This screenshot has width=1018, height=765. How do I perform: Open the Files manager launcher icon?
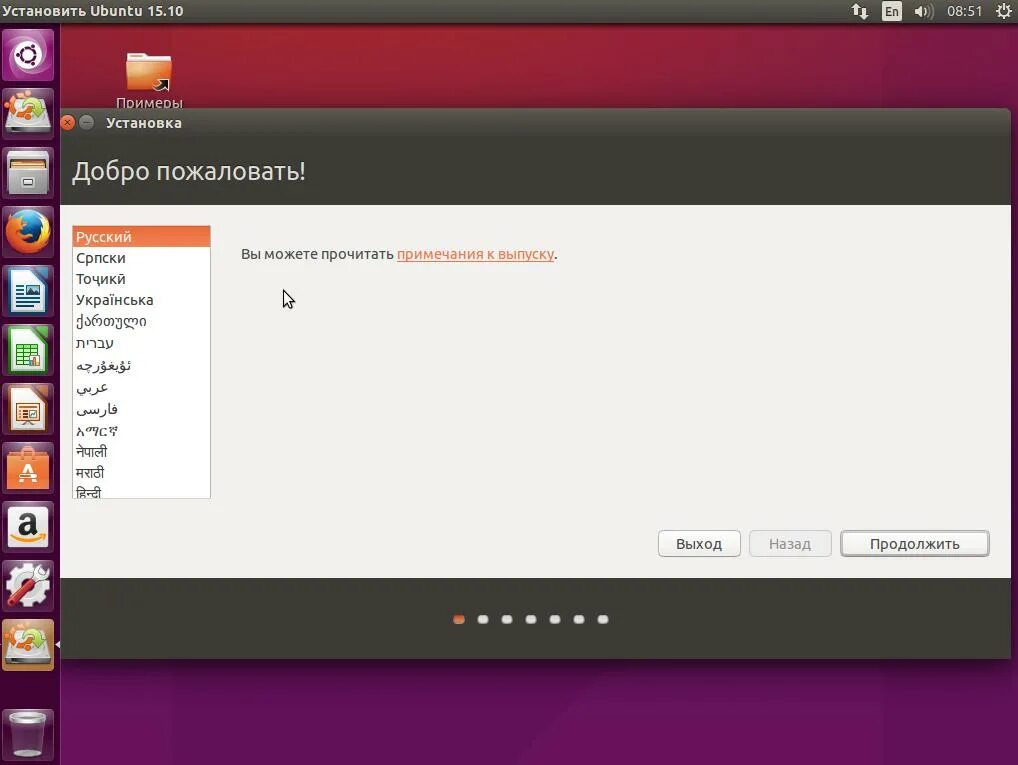click(28, 172)
